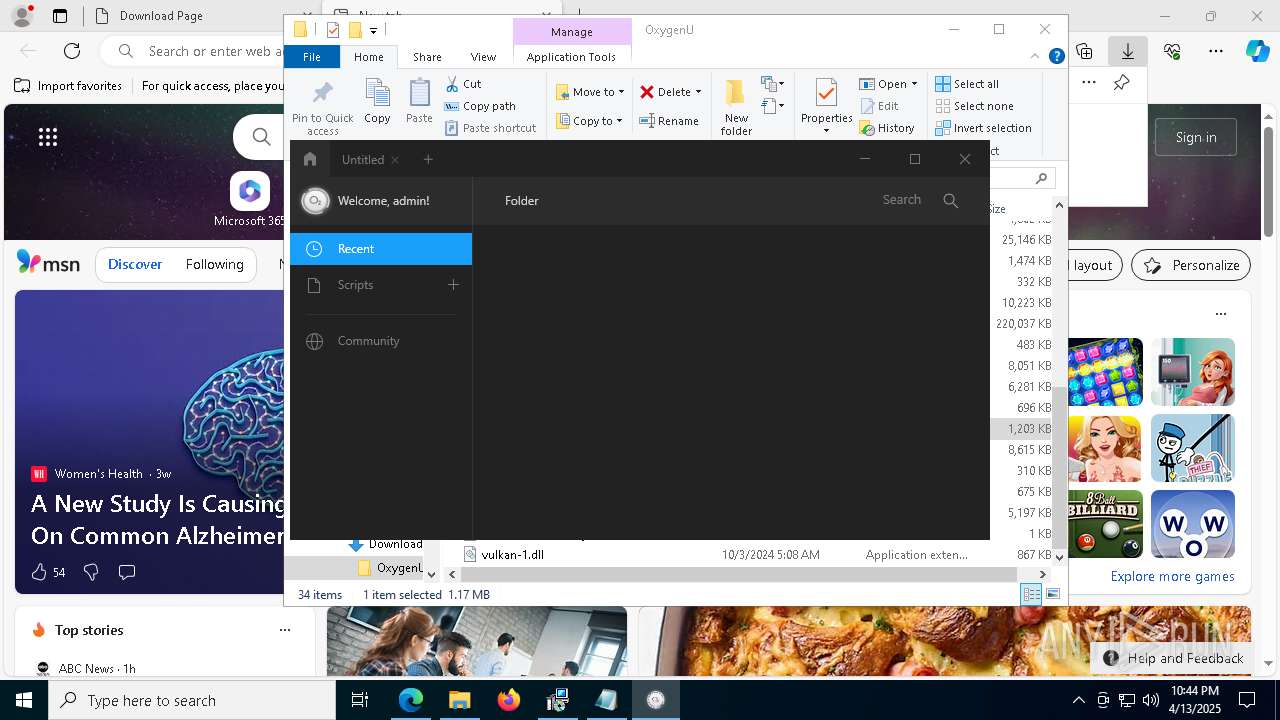Open the Following tab on MSN
The width and height of the screenshot is (1280, 720).
click(214, 265)
